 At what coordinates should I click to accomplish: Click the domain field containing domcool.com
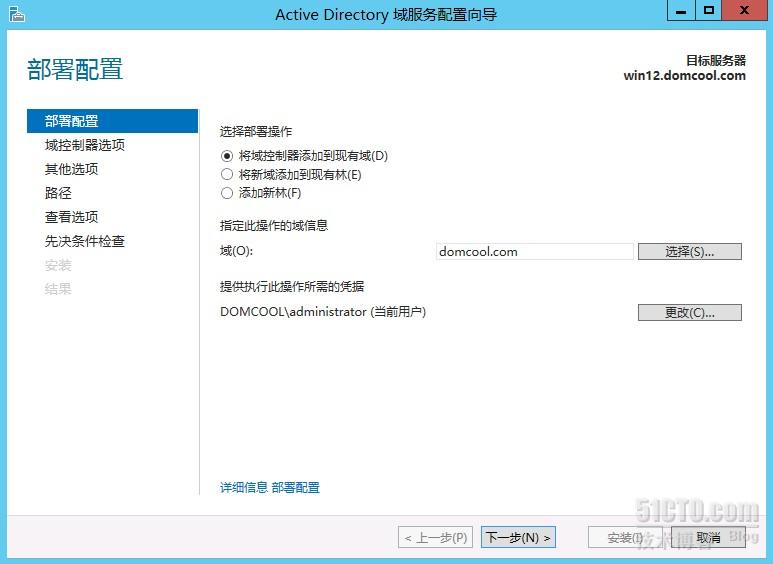pos(535,251)
